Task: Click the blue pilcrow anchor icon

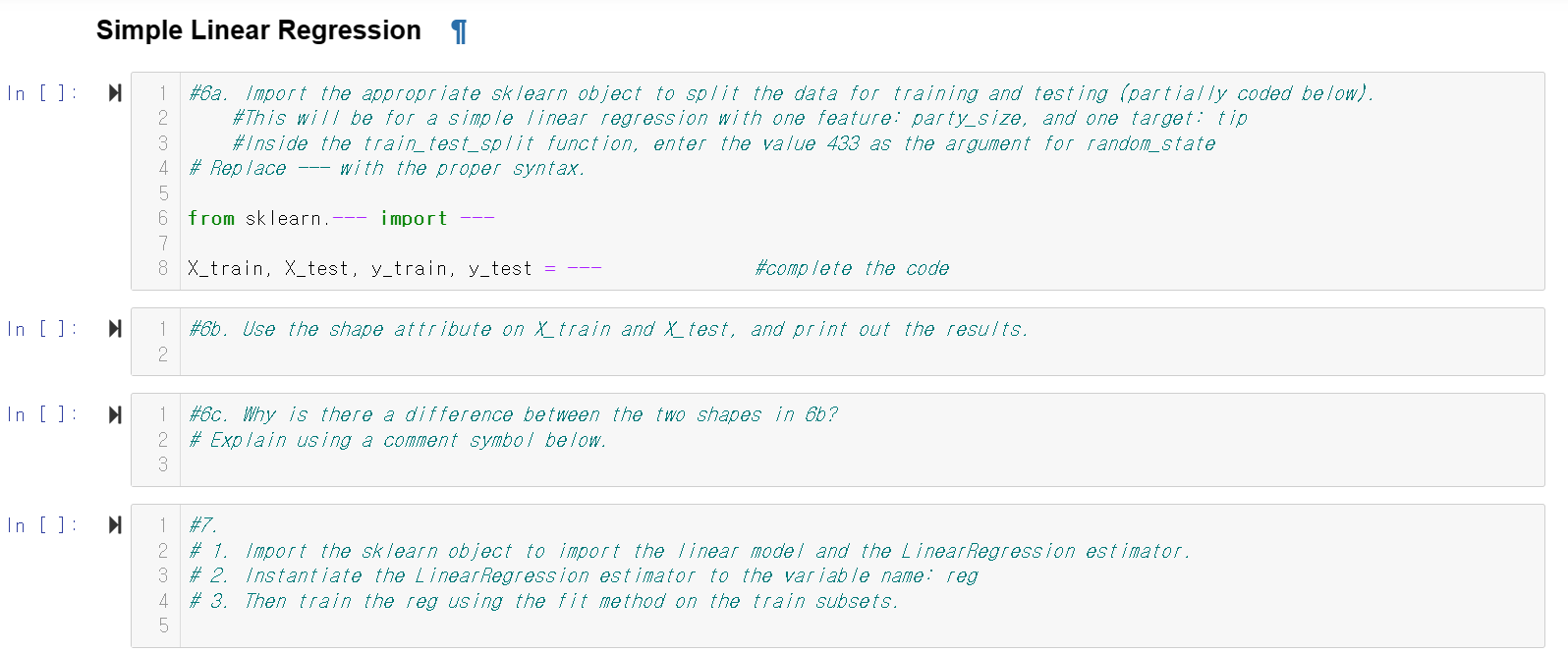Action: click(458, 30)
